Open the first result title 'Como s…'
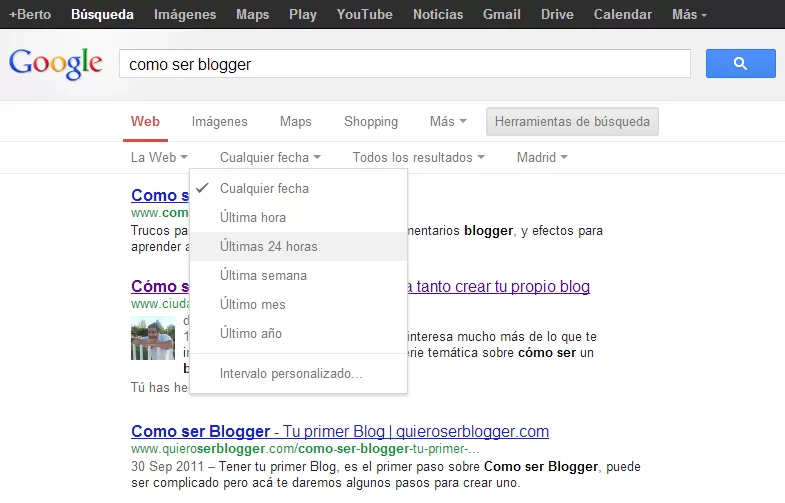This screenshot has width=785, height=503. tap(160, 195)
